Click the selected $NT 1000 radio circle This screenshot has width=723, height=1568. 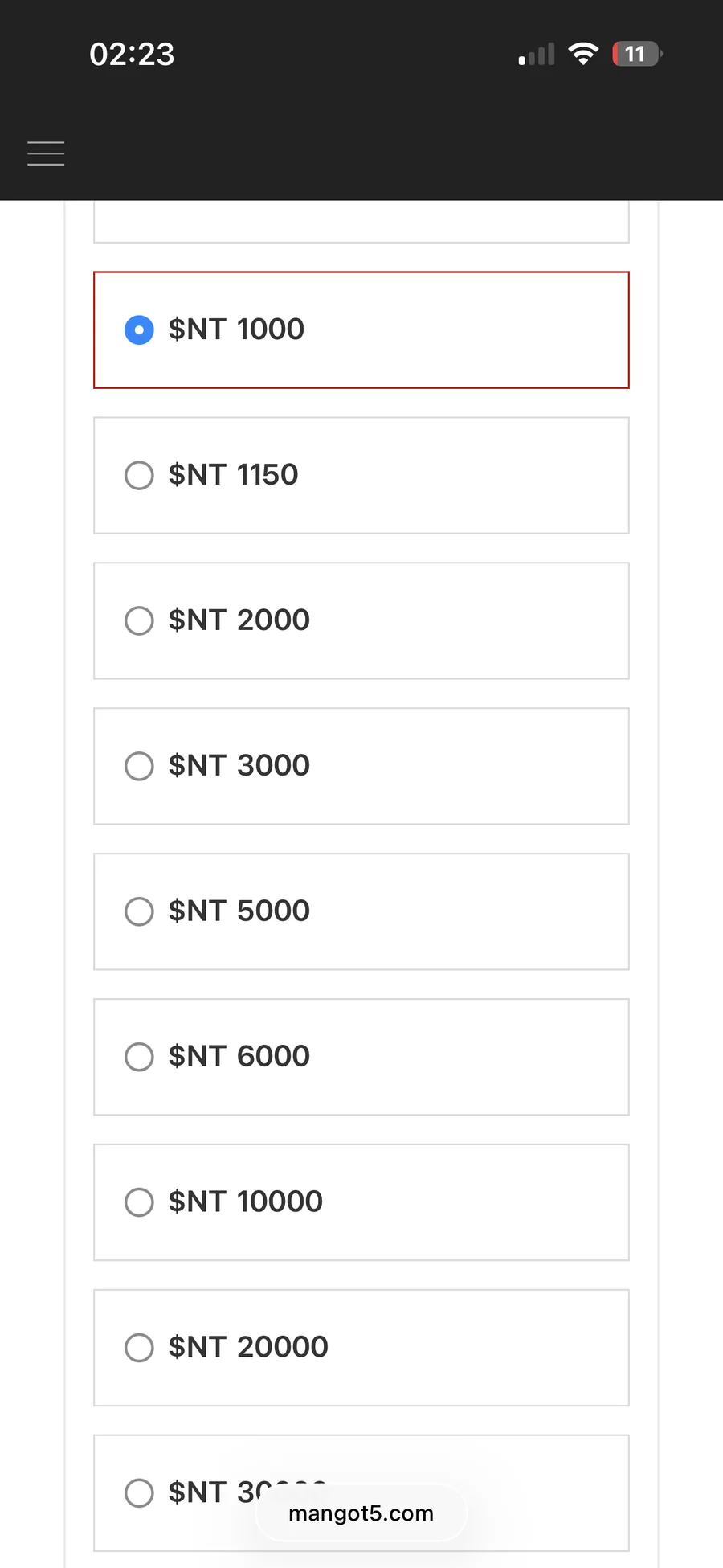click(139, 330)
